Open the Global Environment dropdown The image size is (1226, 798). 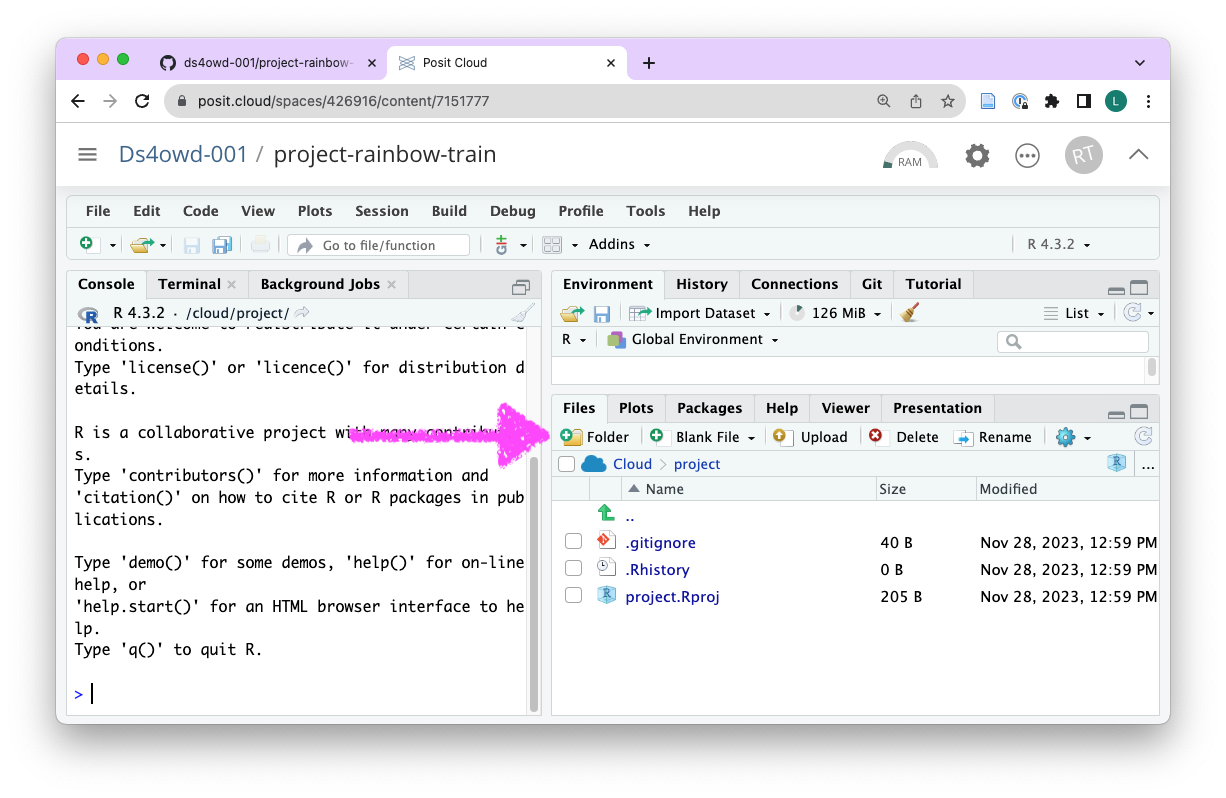point(693,340)
